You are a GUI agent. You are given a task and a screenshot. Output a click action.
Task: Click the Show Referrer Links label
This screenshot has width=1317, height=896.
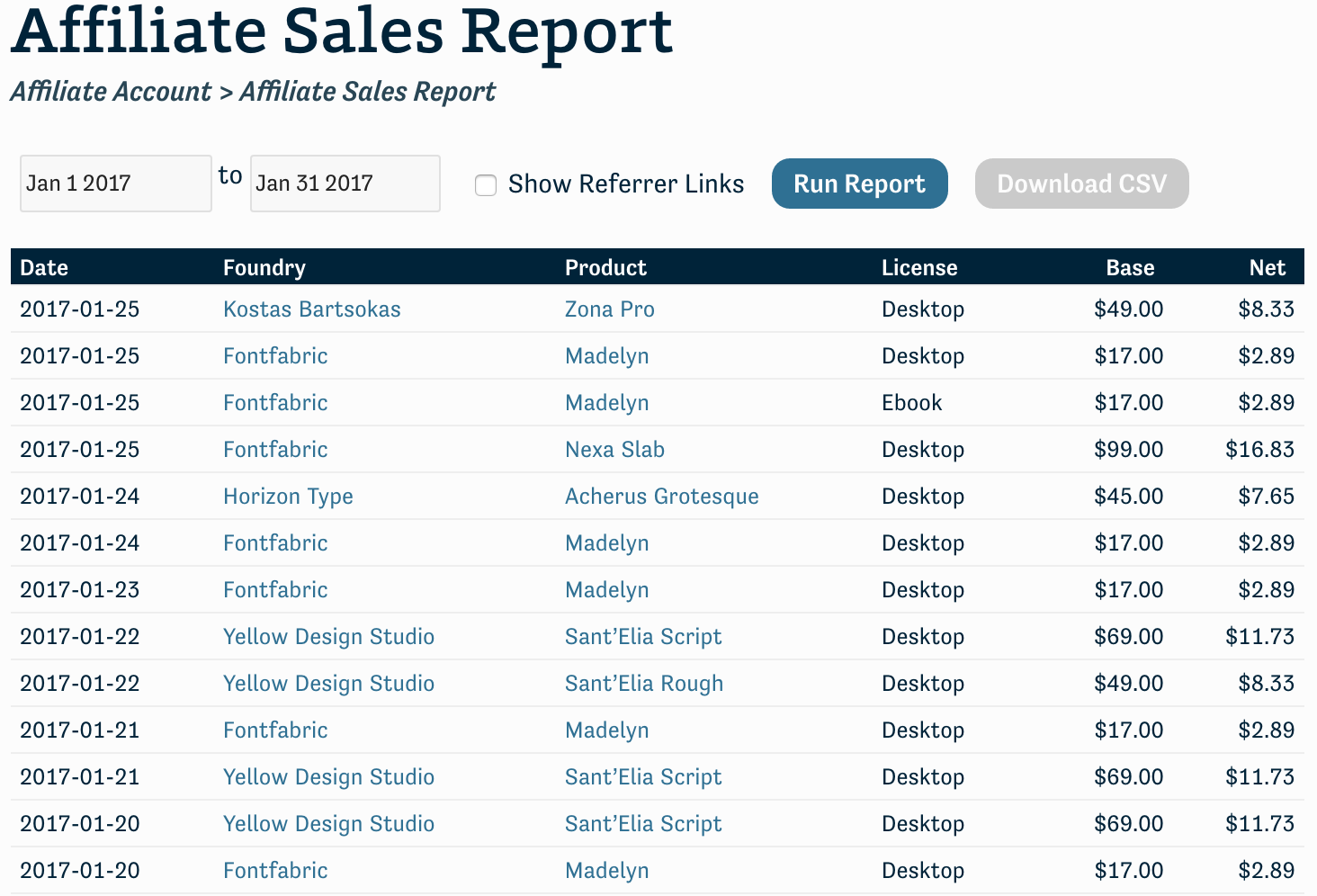click(626, 184)
